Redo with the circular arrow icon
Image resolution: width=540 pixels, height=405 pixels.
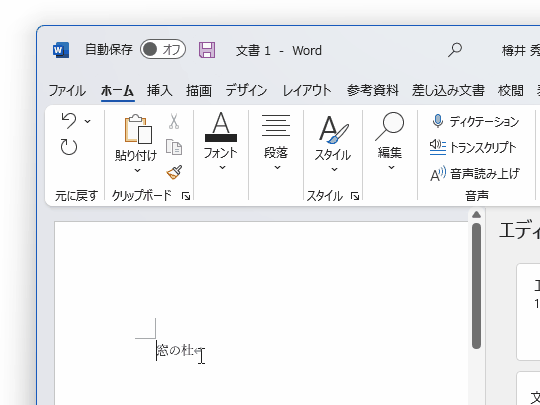coord(69,147)
